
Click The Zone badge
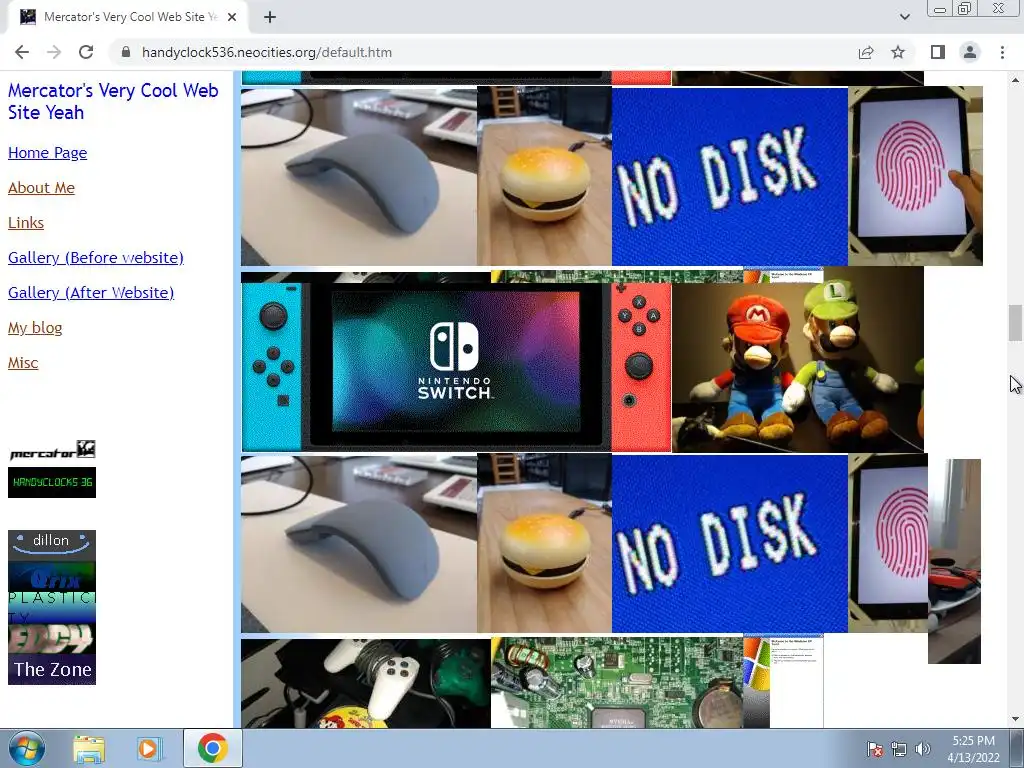52,669
